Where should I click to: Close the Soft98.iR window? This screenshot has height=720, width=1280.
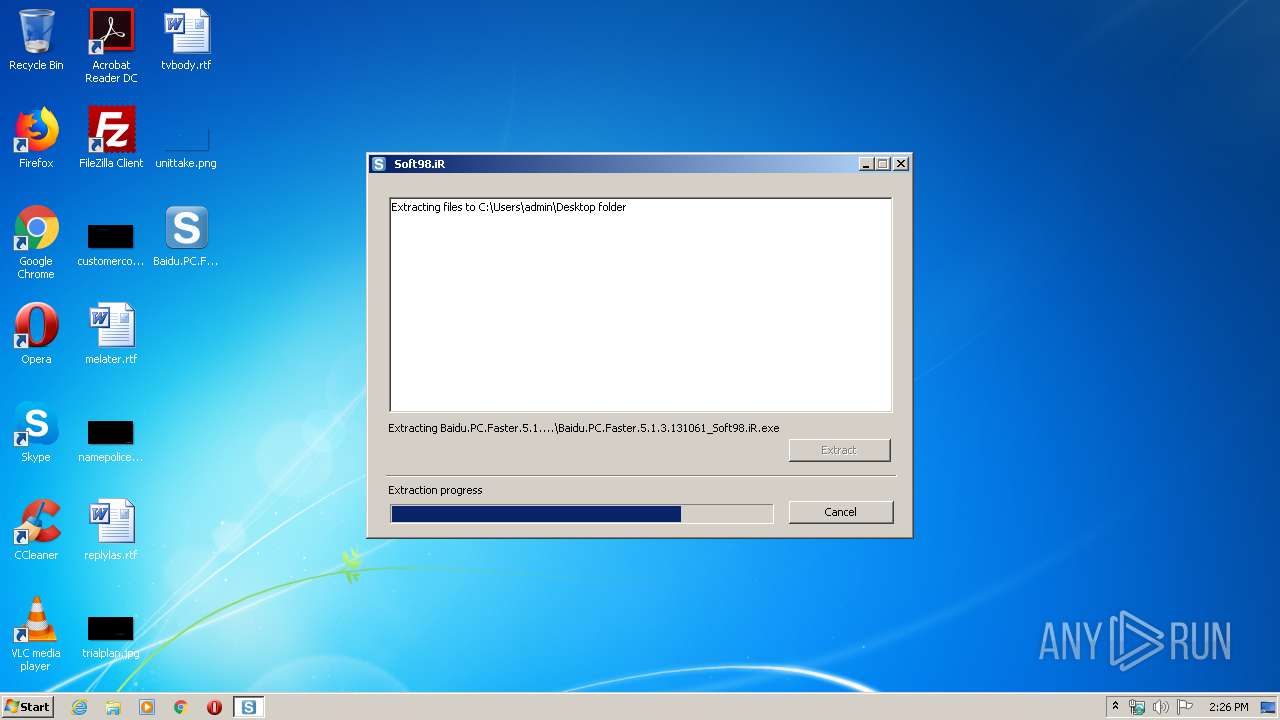pos(901,164)
